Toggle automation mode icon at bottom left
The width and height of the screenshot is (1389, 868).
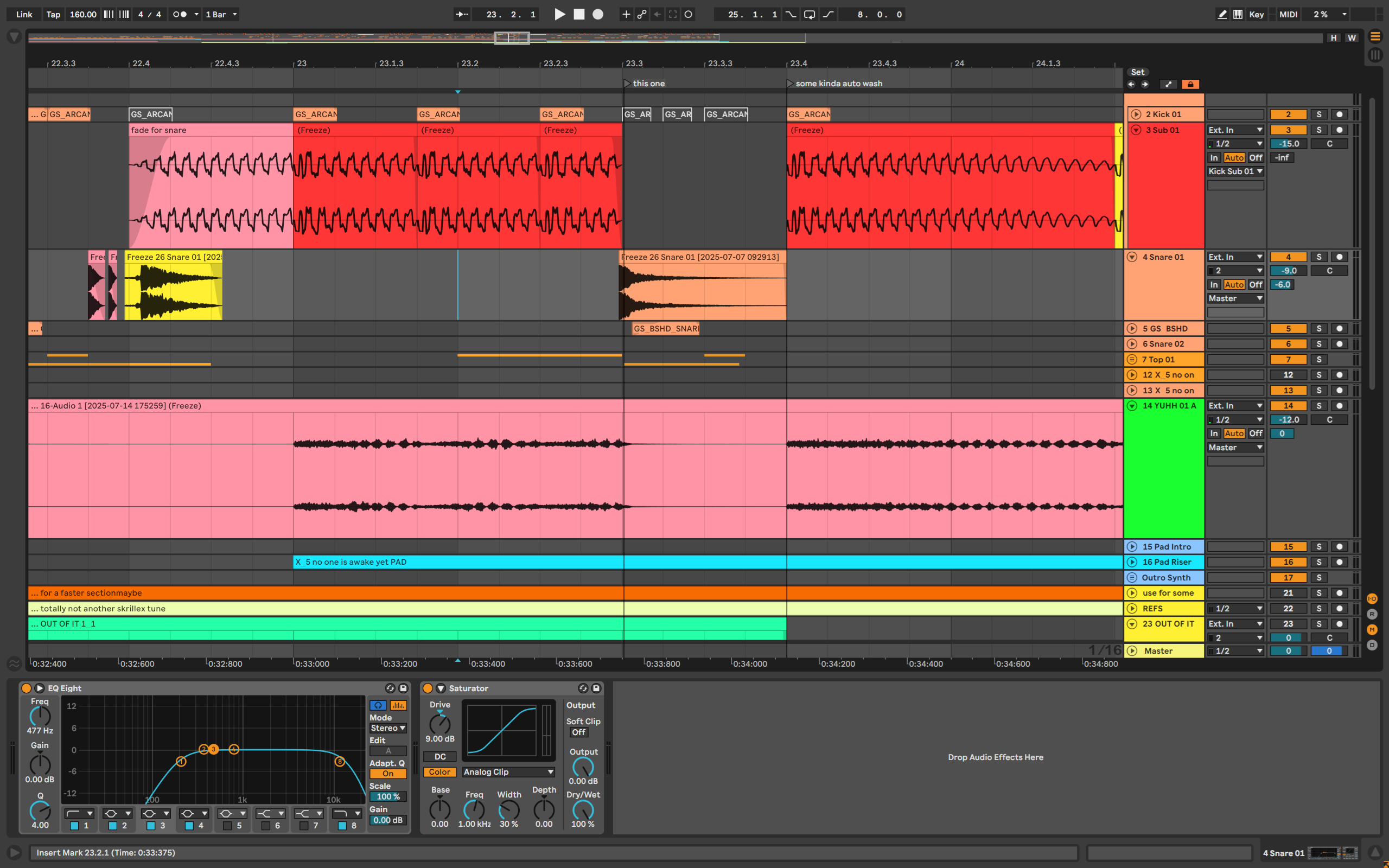point(14,663)
